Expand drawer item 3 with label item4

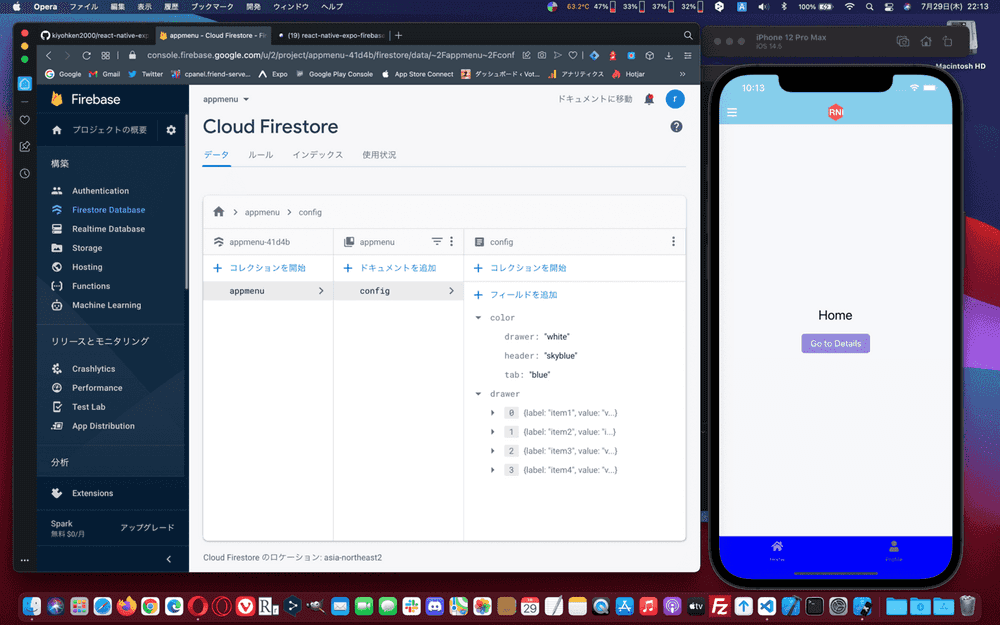(x=492, y=471)
